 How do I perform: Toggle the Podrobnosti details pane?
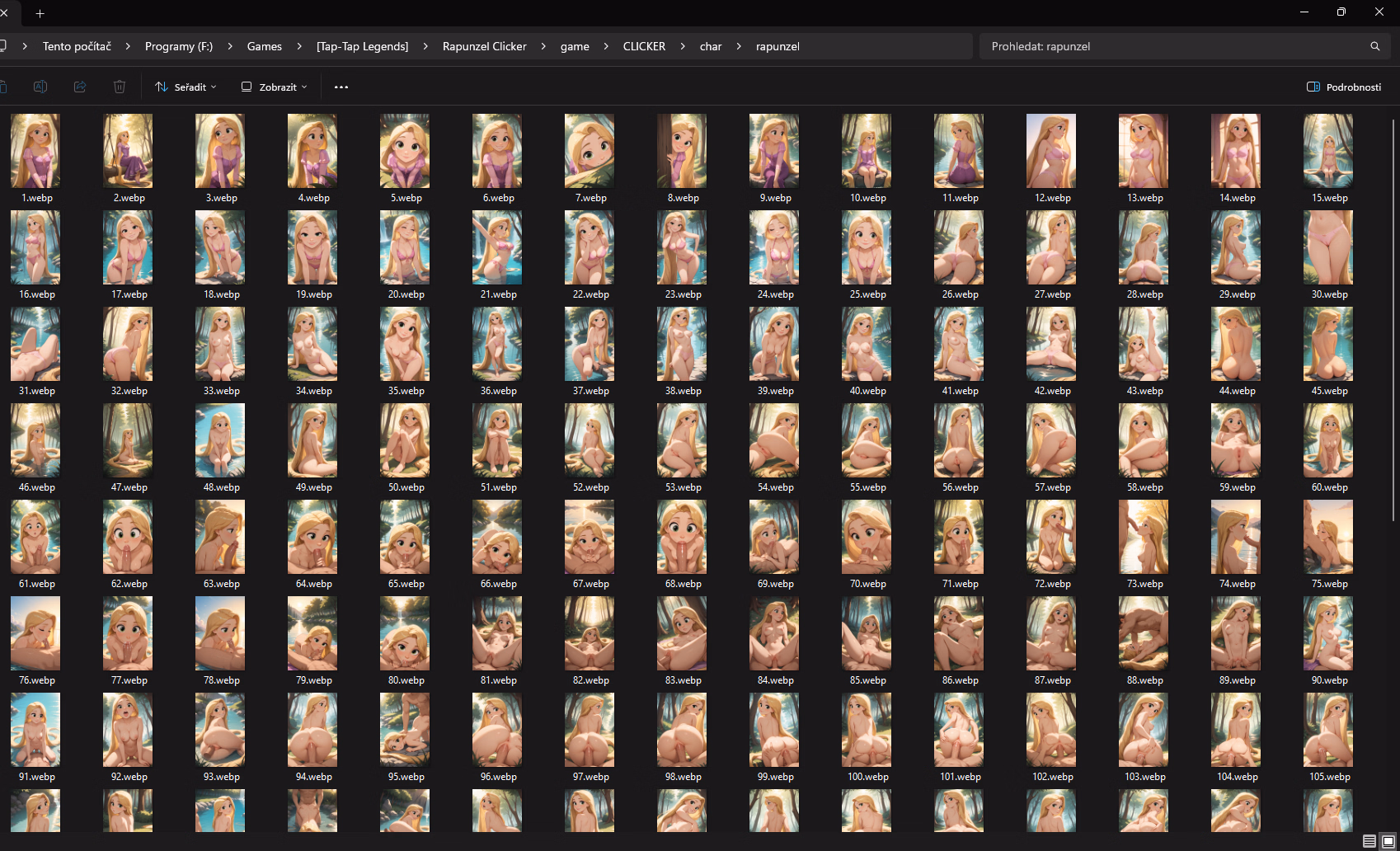click(x=1344, y=87)
